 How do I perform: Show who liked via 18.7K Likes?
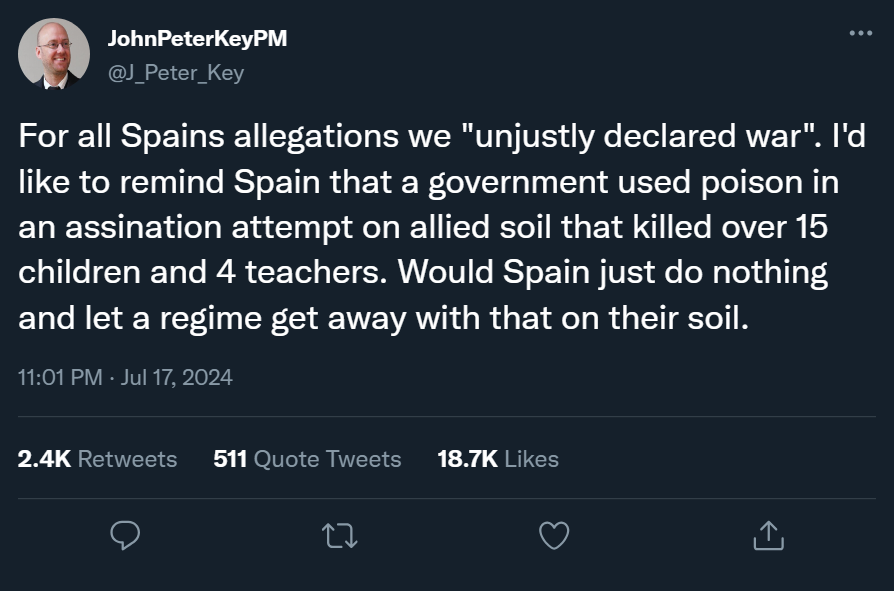(x=498, y=459)
